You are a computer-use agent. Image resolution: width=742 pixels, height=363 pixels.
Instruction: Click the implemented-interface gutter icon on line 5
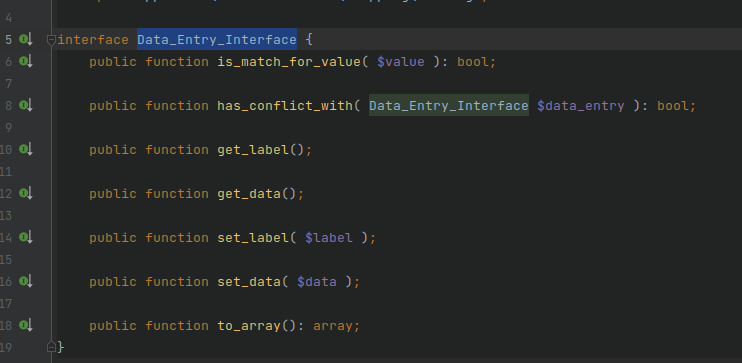pos(26,39)
